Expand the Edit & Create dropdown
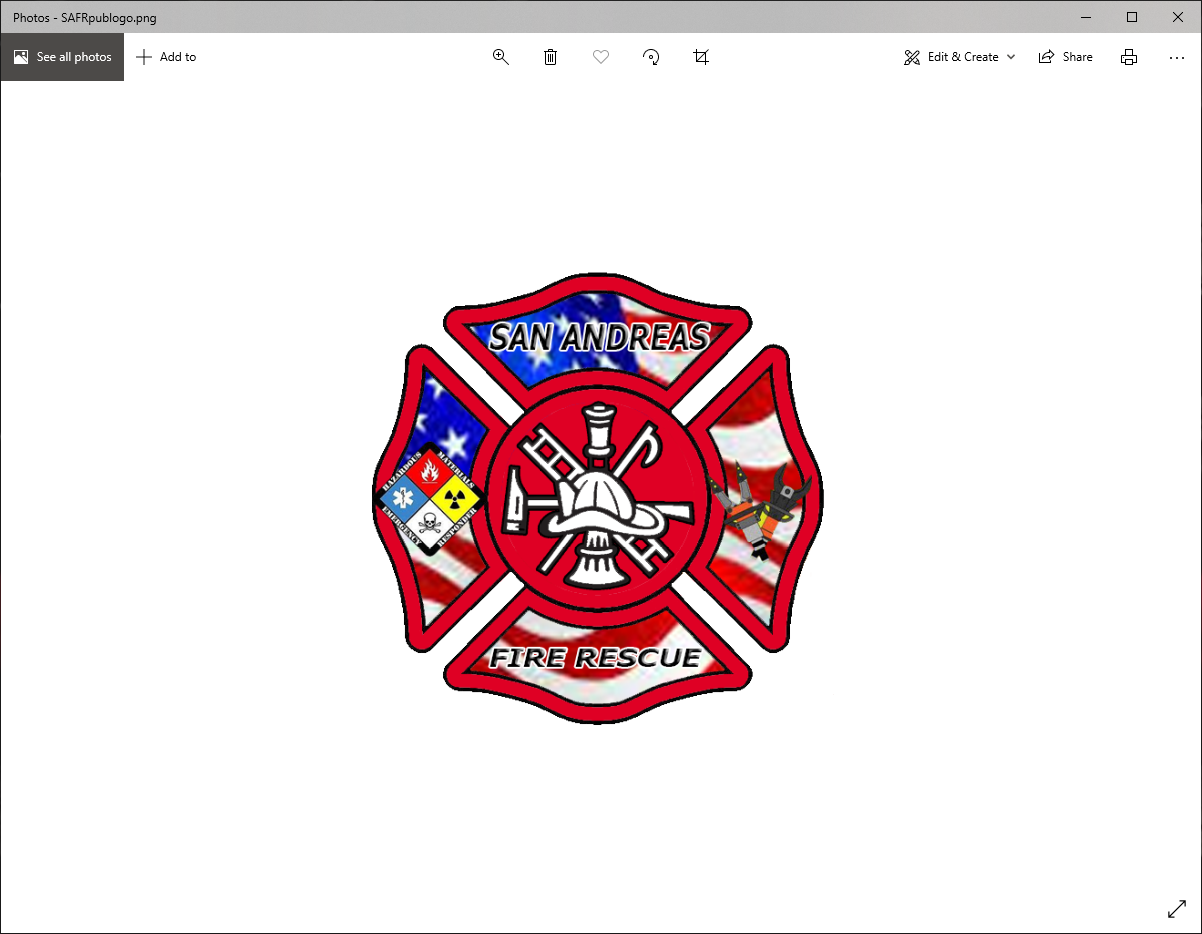This screenshot has height=934, width=1202. pyautogui.click(x=960, y=57)
